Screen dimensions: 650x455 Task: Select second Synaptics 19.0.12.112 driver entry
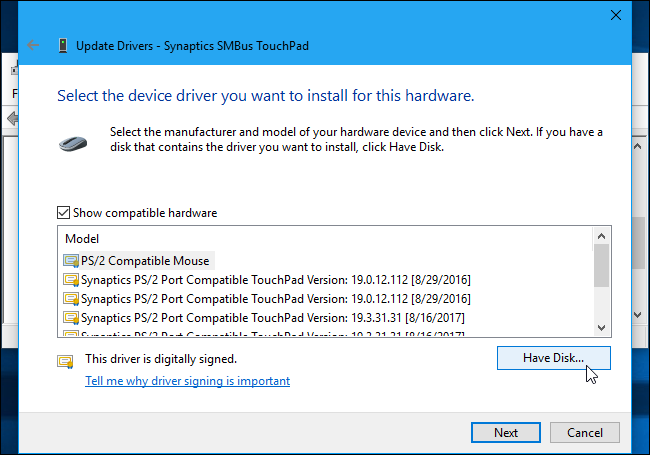tap(275, 298)
